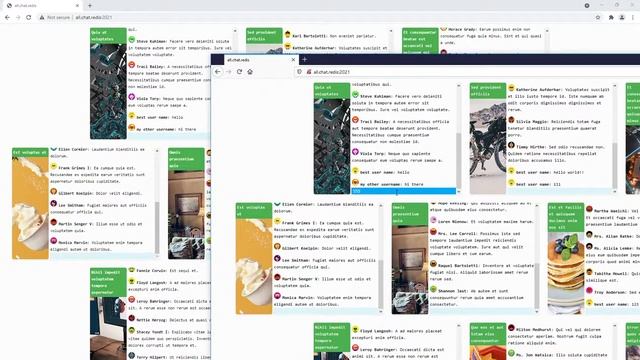
Task: Open the pancakes room image in Firefox
Action: [x=566, y=273]
